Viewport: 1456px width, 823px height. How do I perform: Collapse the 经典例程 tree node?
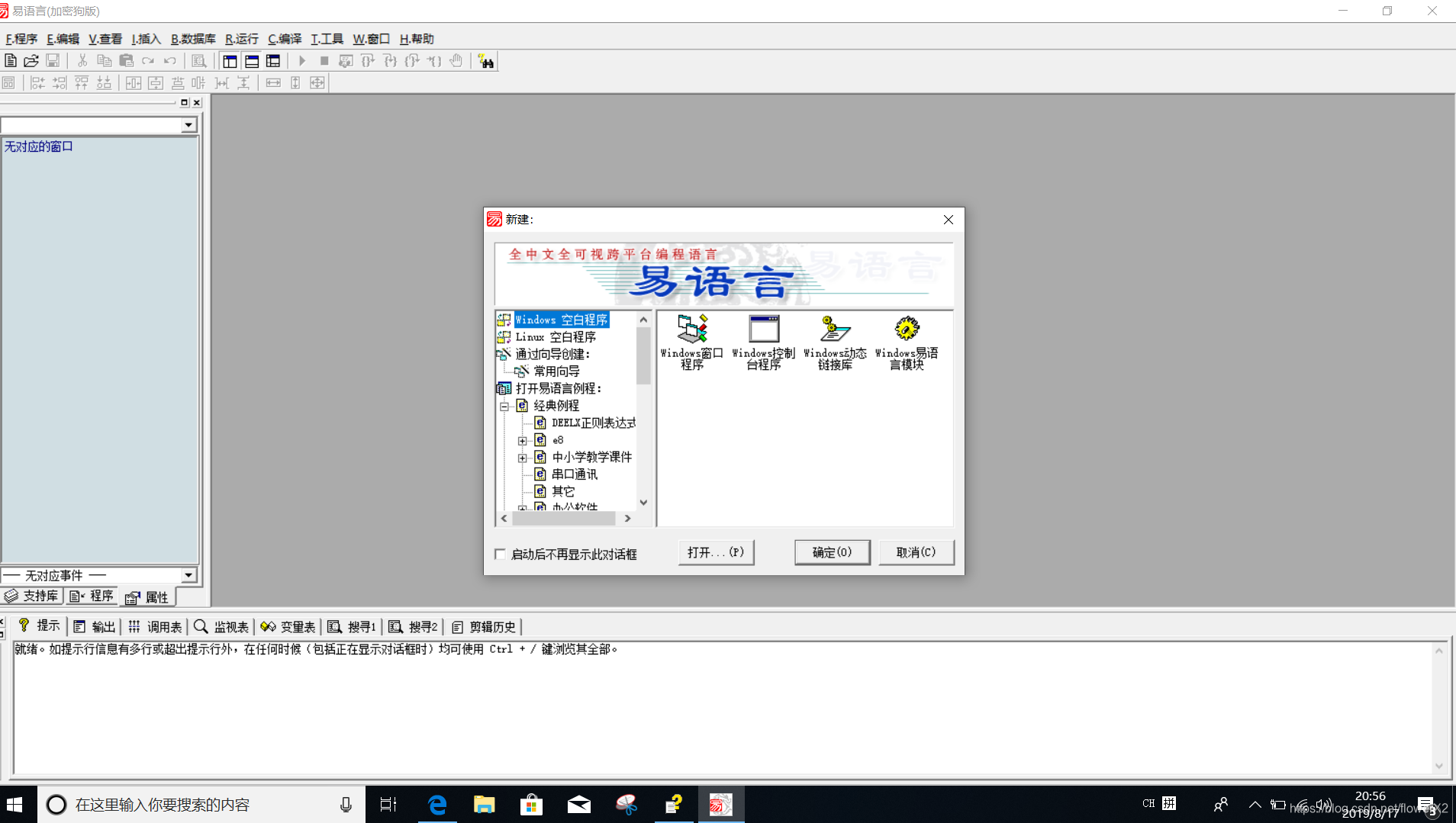tap(504, 407)
